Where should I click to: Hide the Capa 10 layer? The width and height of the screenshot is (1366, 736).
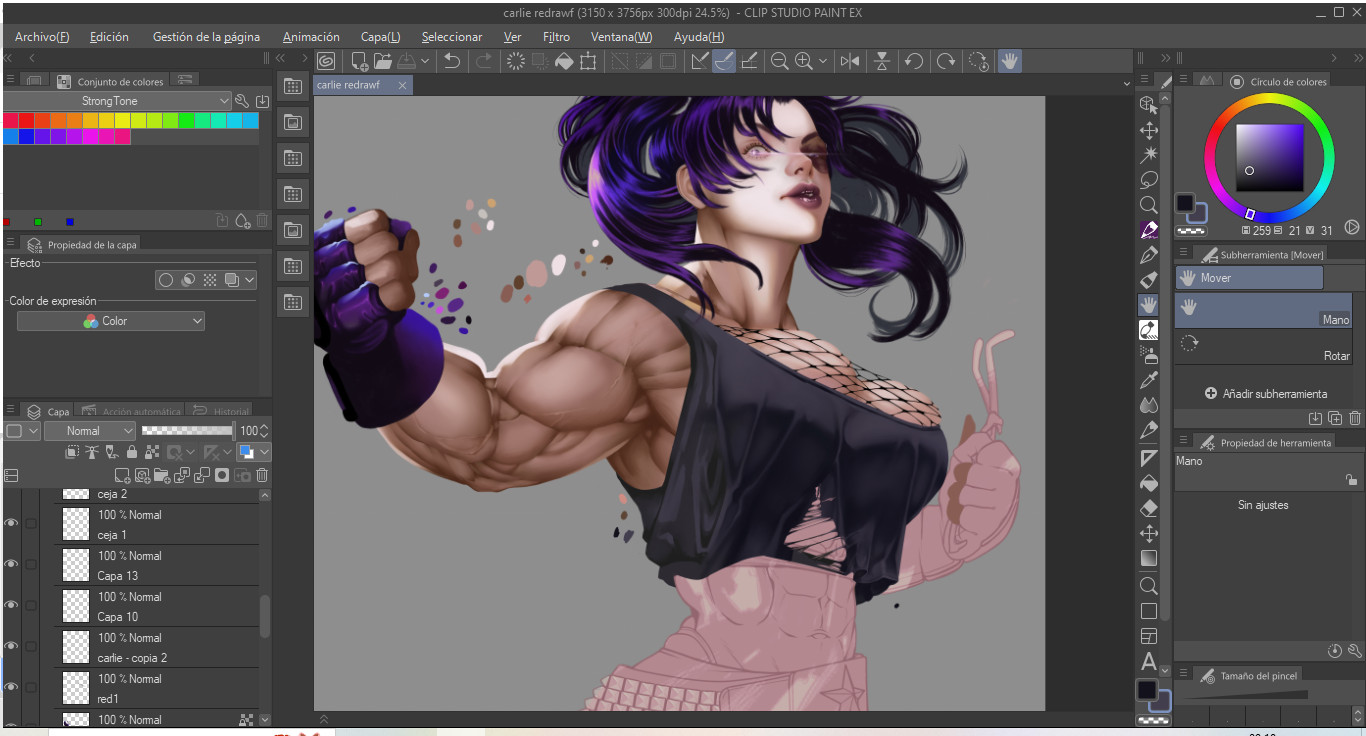click(11, 606)
